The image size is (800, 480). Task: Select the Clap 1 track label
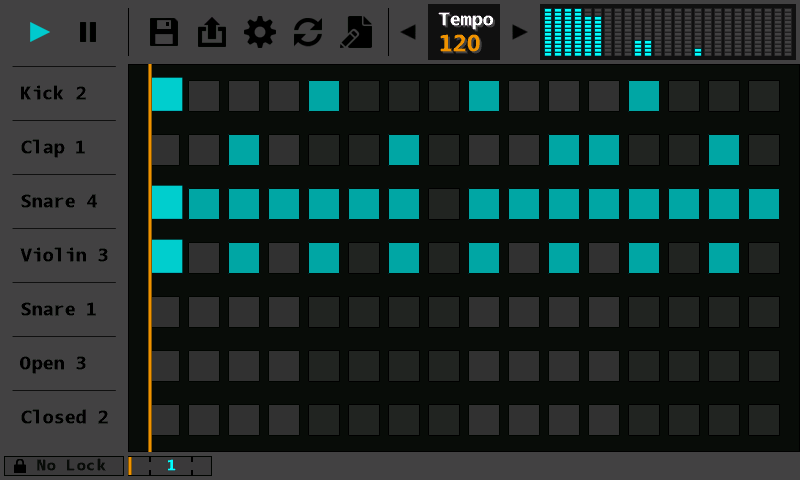pyautogui.click(x=53, y=147)
